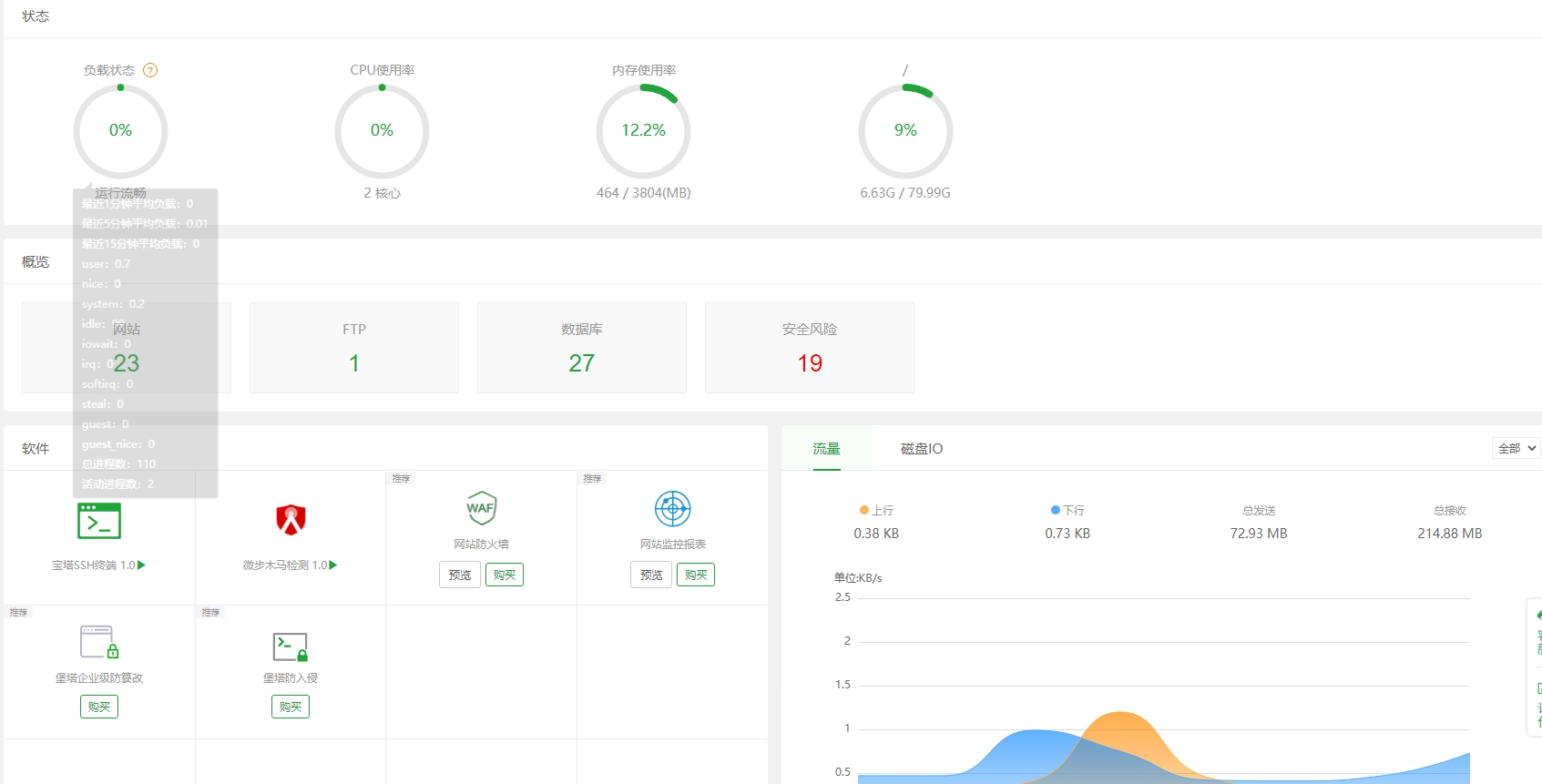Click 购买 under 网站监控报表
This screenshot has height=784, width=1542.
click(696, 575)
